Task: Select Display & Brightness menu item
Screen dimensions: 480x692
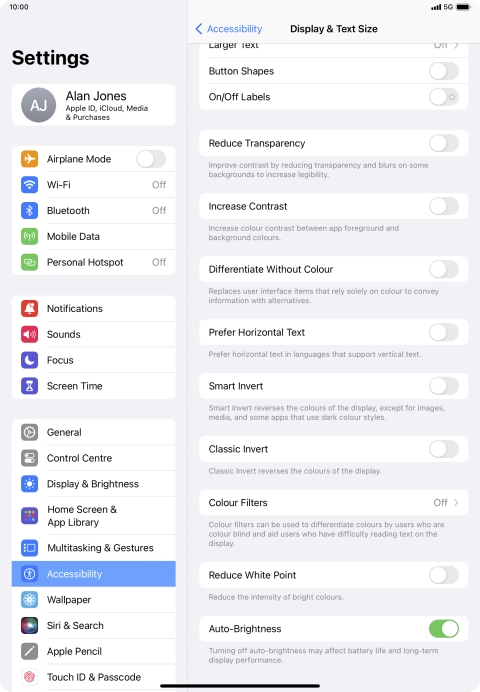Action: pos(94,484)
